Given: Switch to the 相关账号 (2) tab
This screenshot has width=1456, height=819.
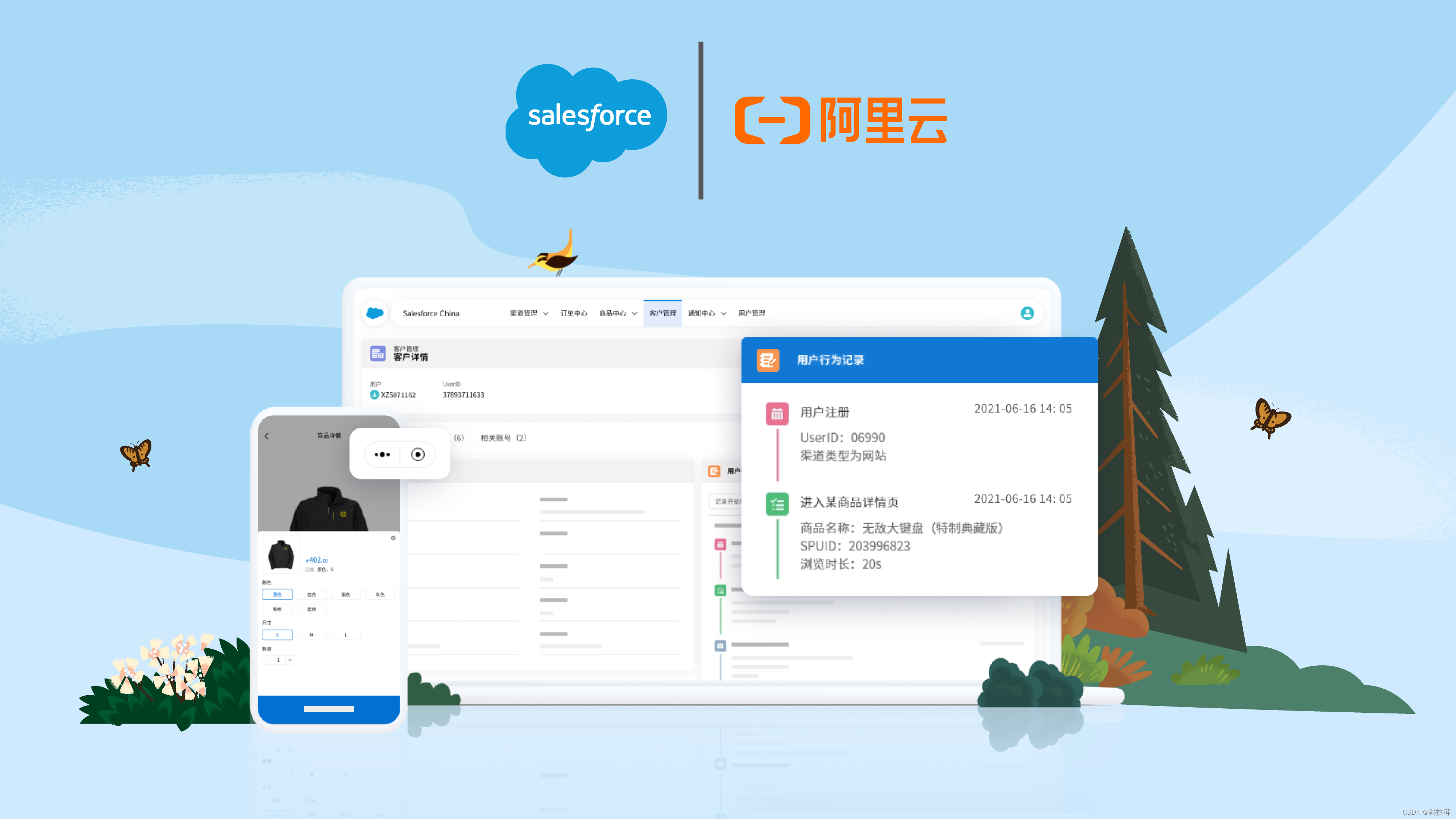Looking at the screenshot, I should coord(503,438).
